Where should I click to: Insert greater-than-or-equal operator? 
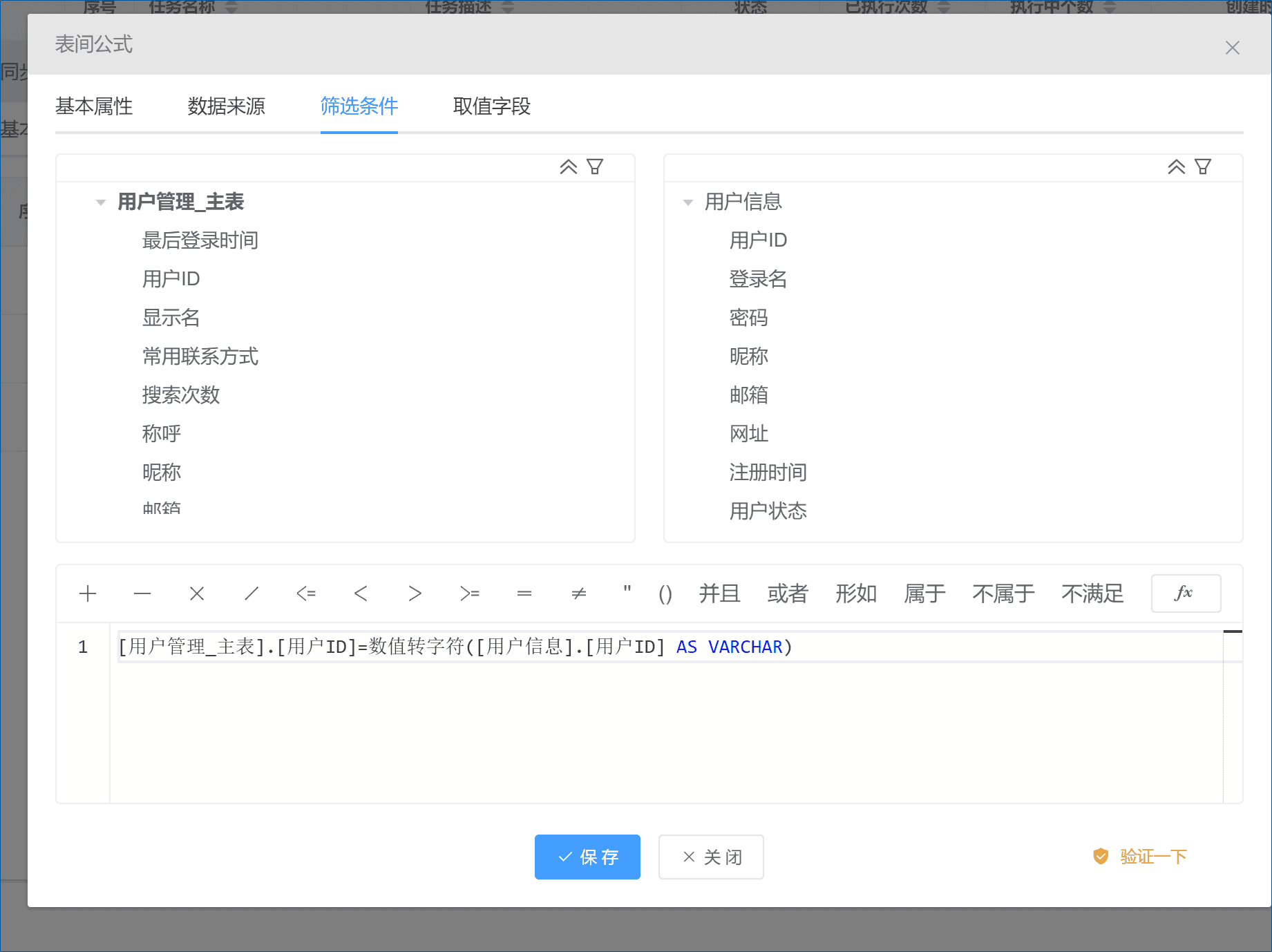(x=470, y=593)
